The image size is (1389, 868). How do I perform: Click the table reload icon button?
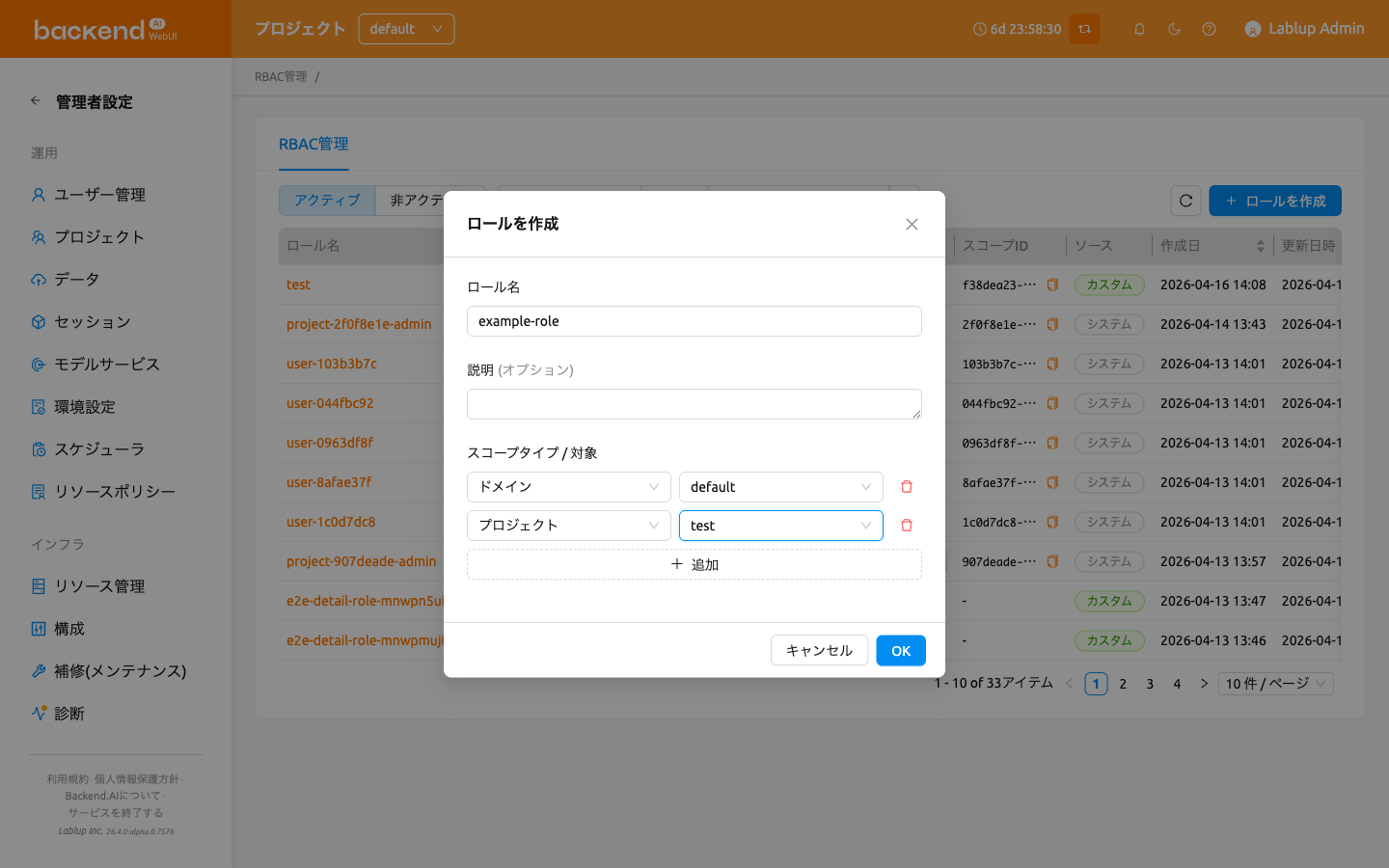(x=1185, y=201)
